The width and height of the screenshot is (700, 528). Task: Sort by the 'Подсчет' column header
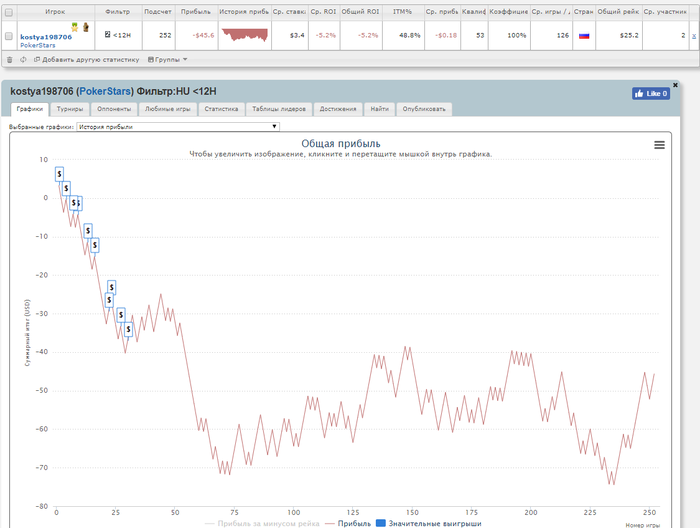158,12
